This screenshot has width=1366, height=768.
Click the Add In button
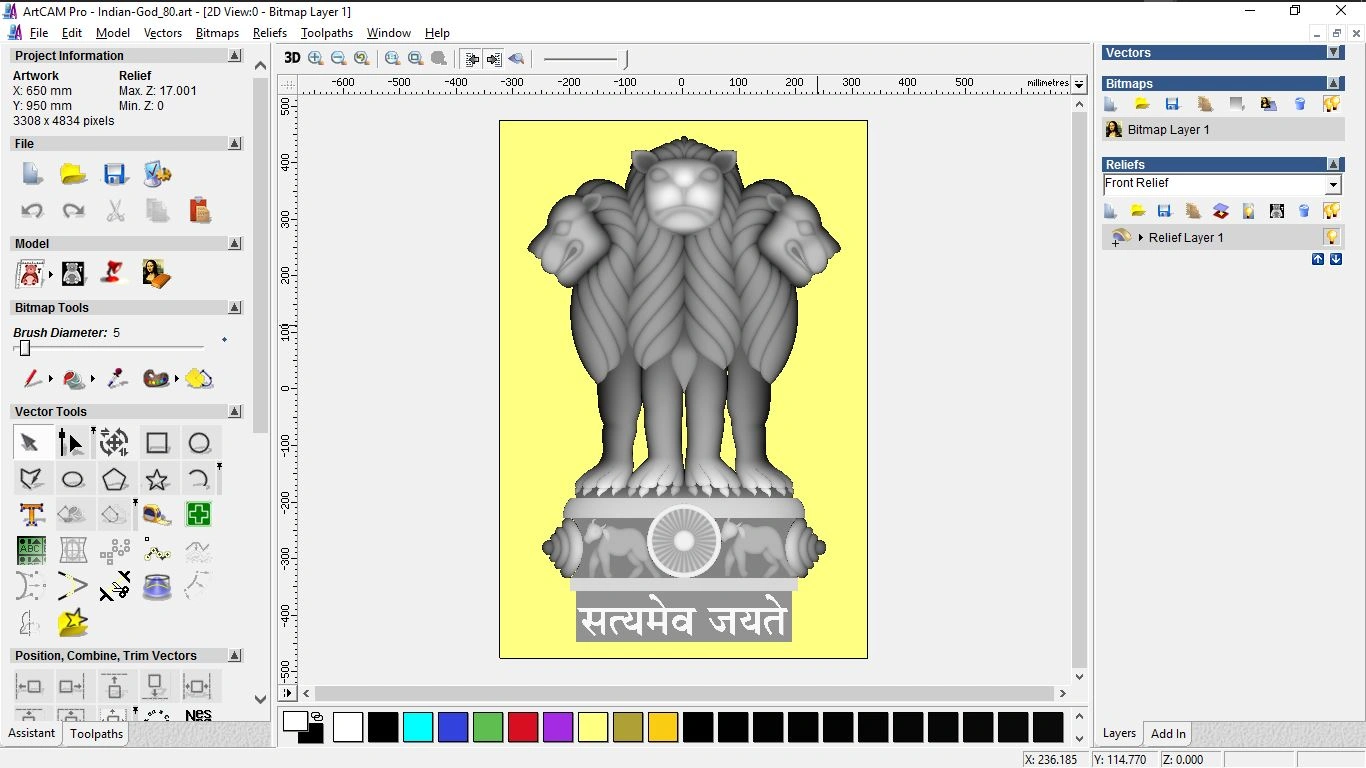coord(1167,733)
